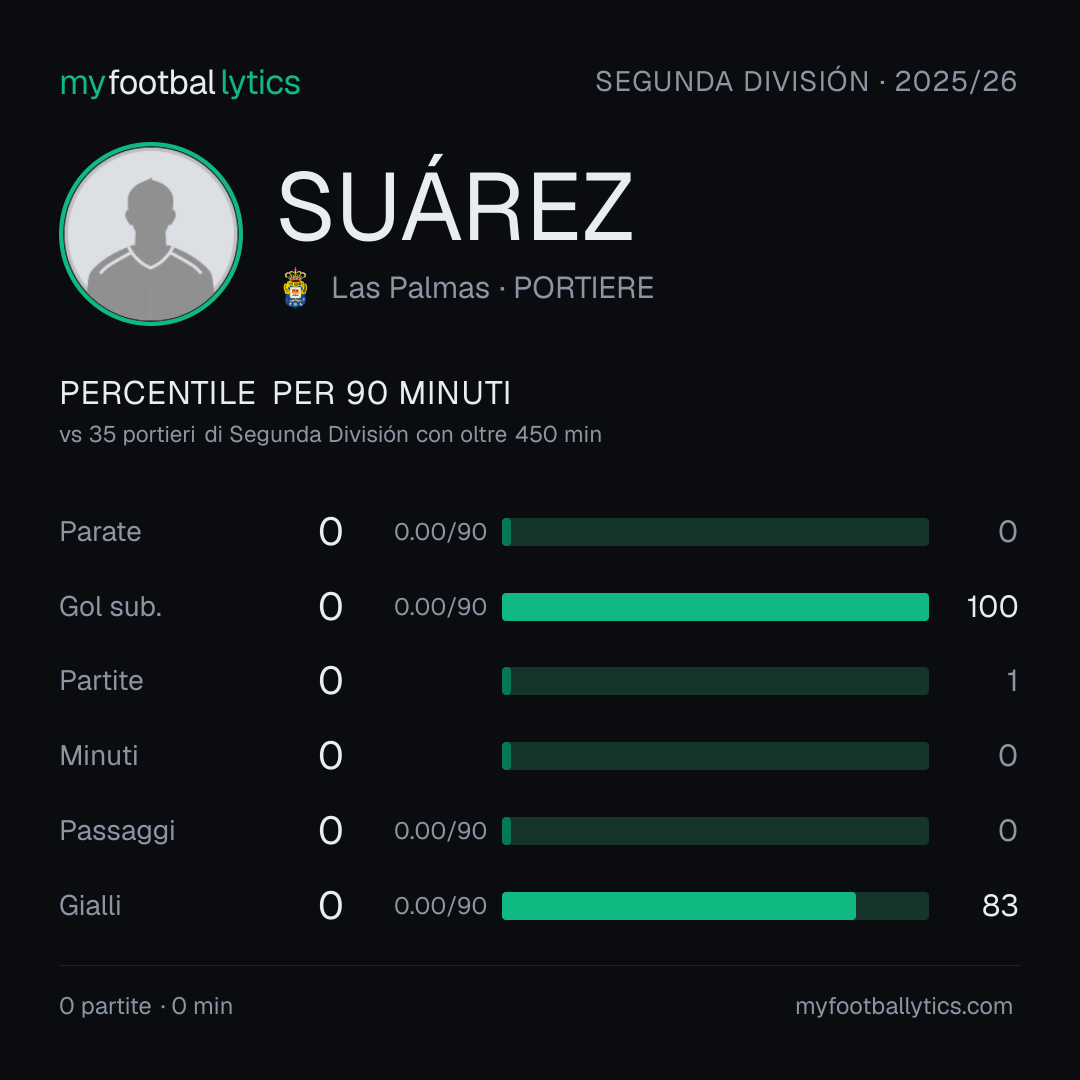Click the Percentile per 90 minuti heading

pos(285,393)
